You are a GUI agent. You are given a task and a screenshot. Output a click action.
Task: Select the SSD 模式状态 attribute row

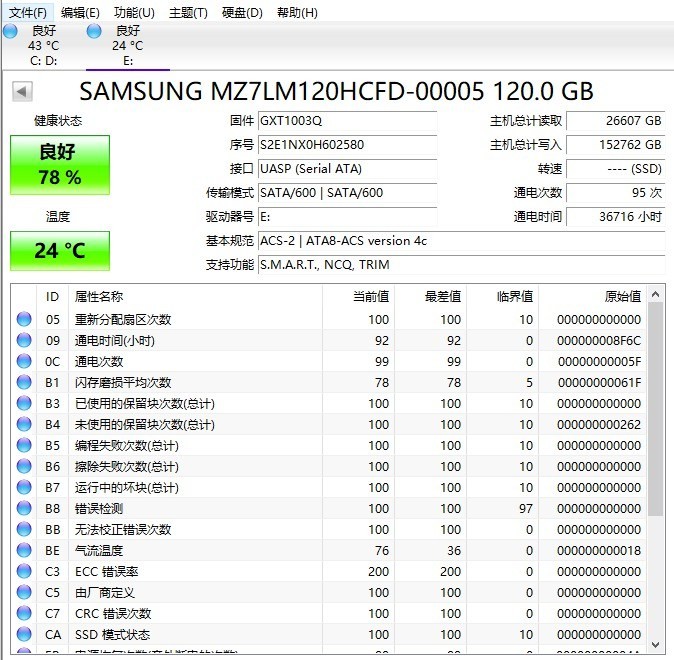(x=329, y=635)
